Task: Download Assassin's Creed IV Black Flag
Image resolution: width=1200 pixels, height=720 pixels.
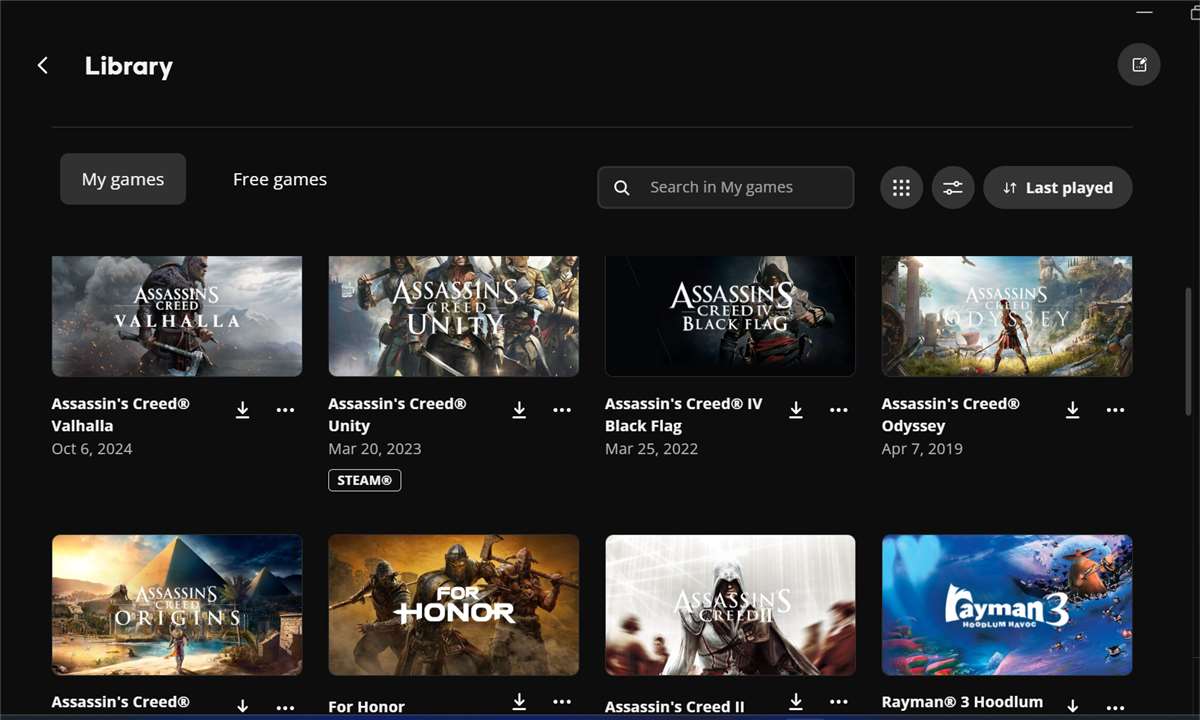Action: (x=796, y=410)
